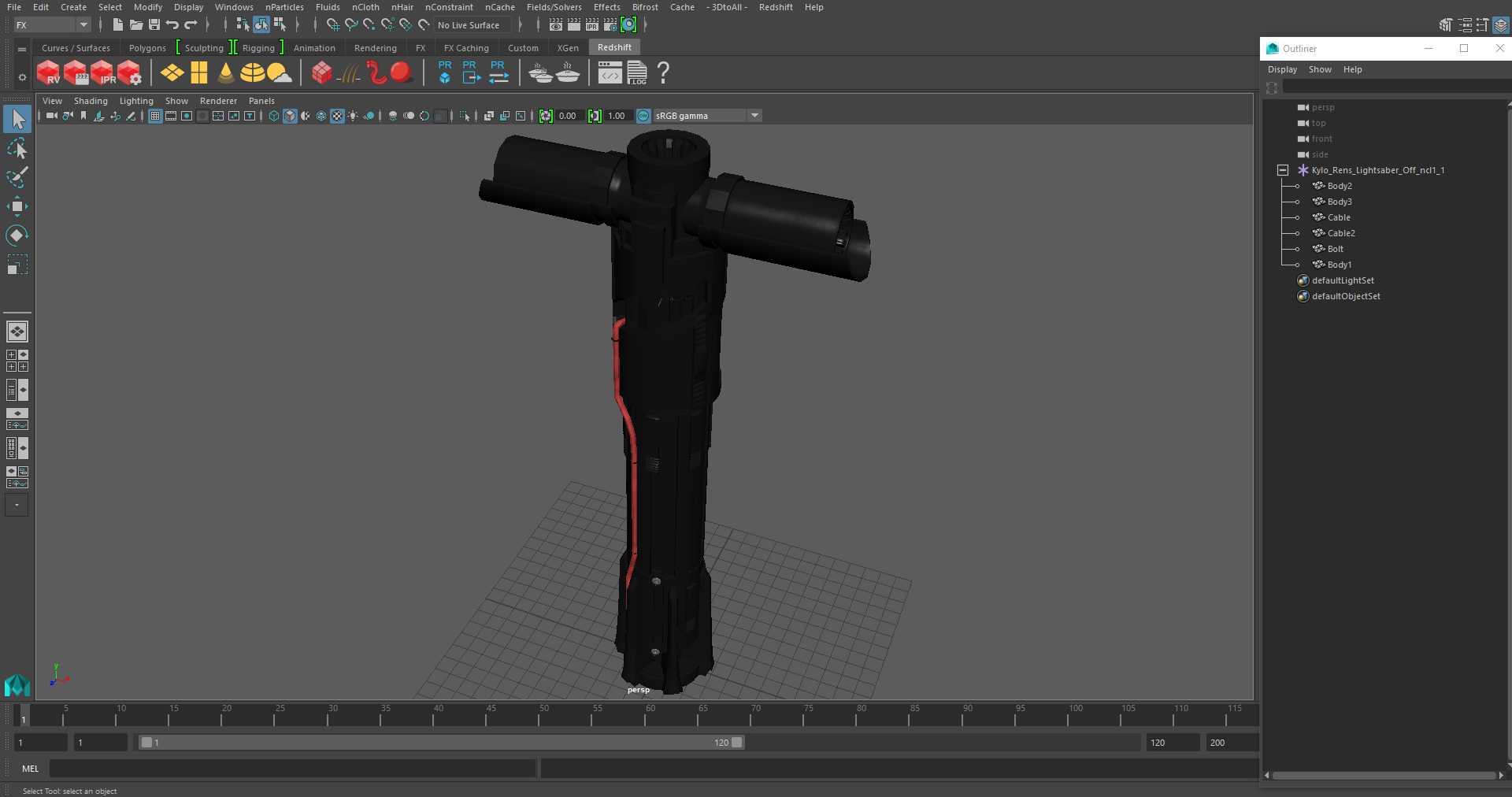
Task: Activate the Lasso select tool
Action: click(x=17, y=149)
